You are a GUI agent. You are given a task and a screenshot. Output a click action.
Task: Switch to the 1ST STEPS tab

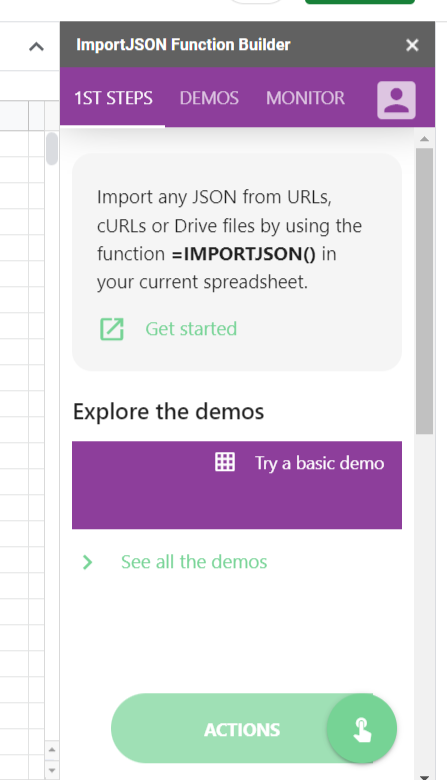[x=113, y=98]
